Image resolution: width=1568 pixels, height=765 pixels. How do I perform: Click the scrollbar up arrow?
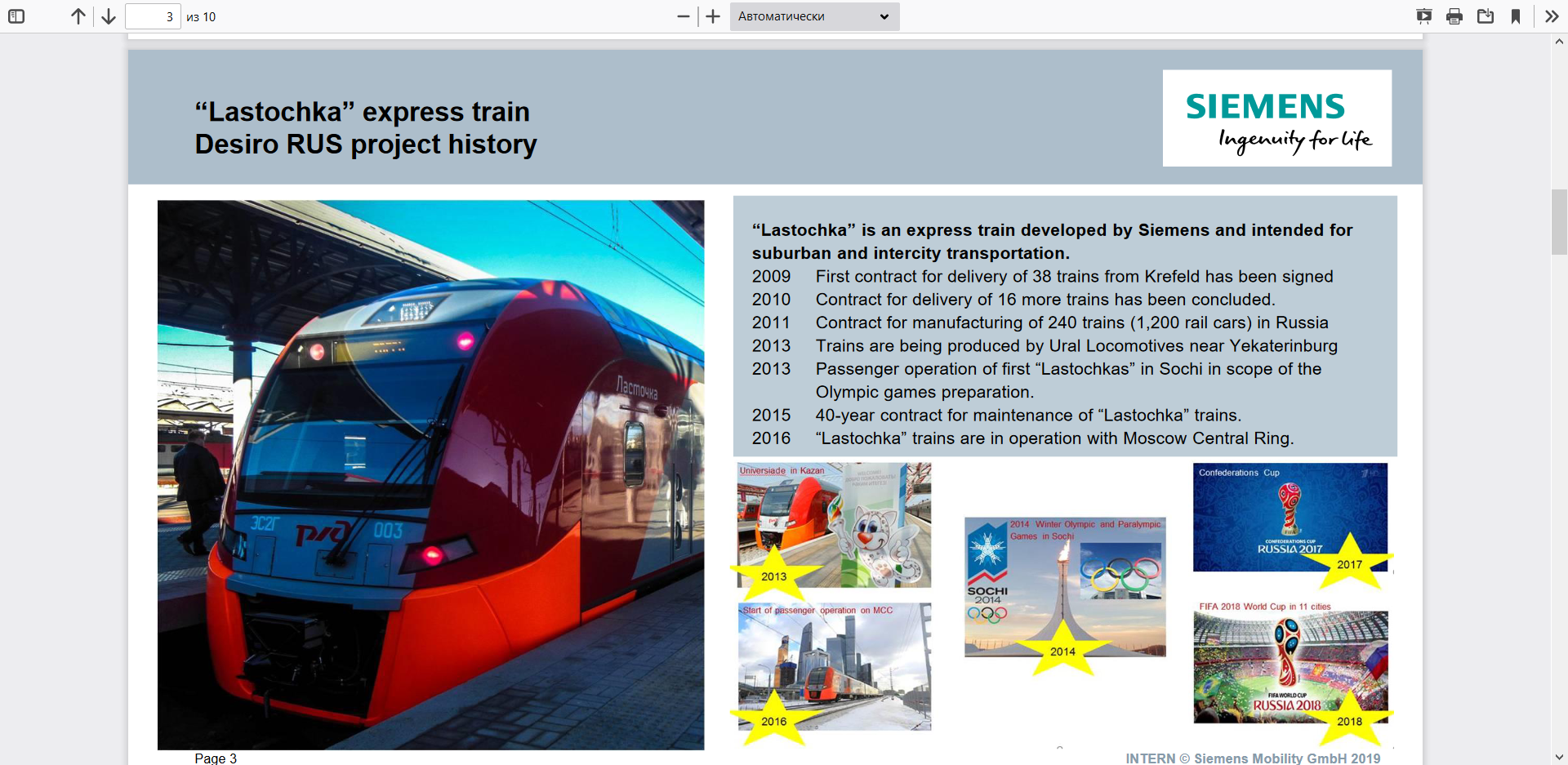1560,42
